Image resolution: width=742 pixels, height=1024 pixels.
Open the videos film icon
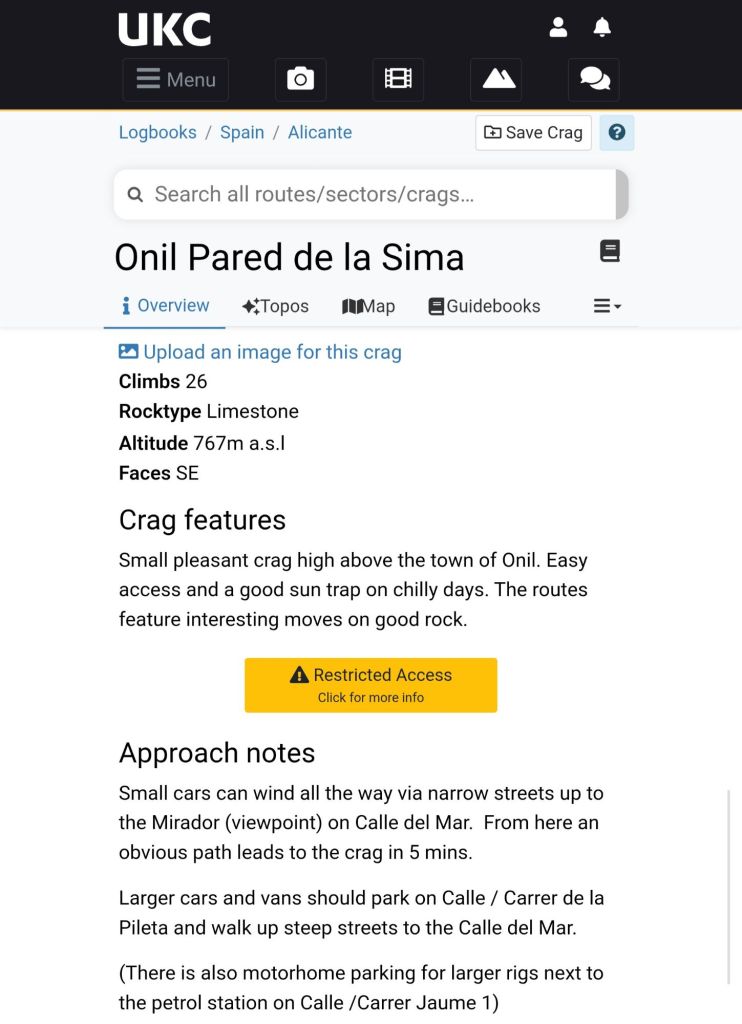[x=398, y=80]
